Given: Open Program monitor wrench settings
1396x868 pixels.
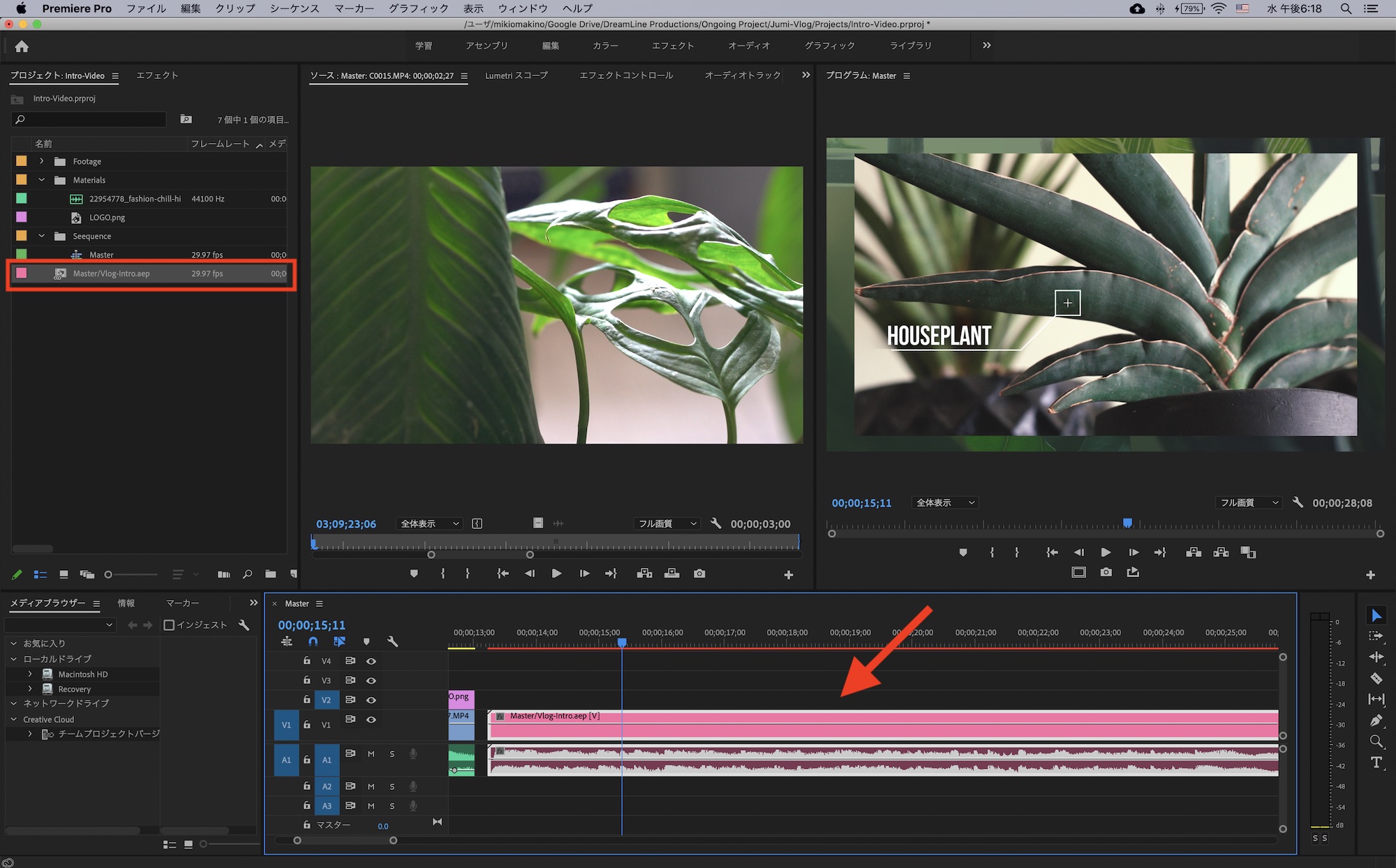Looking at the screenshot, I should click(x=1298, y=502).
